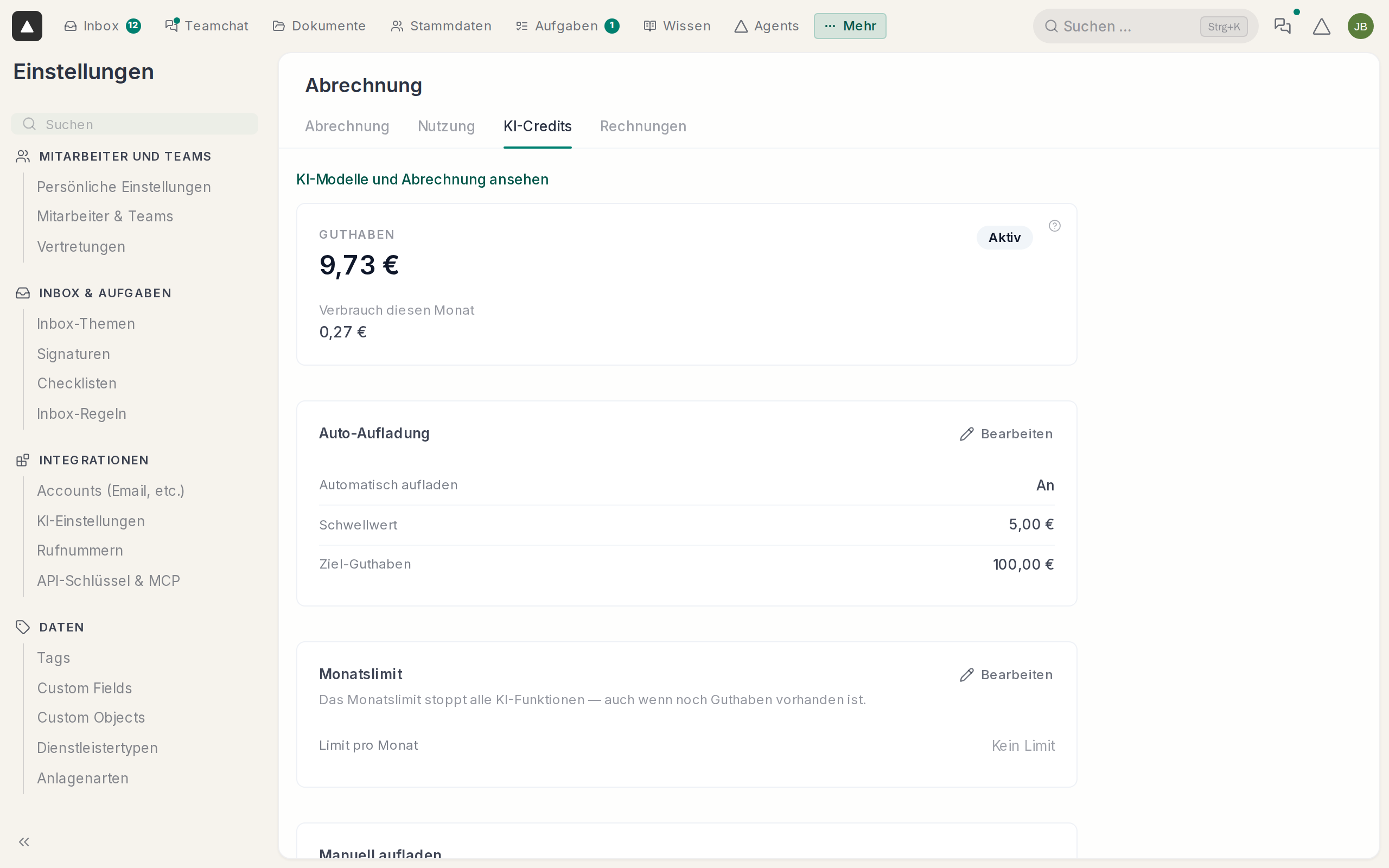The image size is (1389, 868).
Task: Open Teamchat in the top navigation
Action: pyautogui.click(x=207, y=26)
